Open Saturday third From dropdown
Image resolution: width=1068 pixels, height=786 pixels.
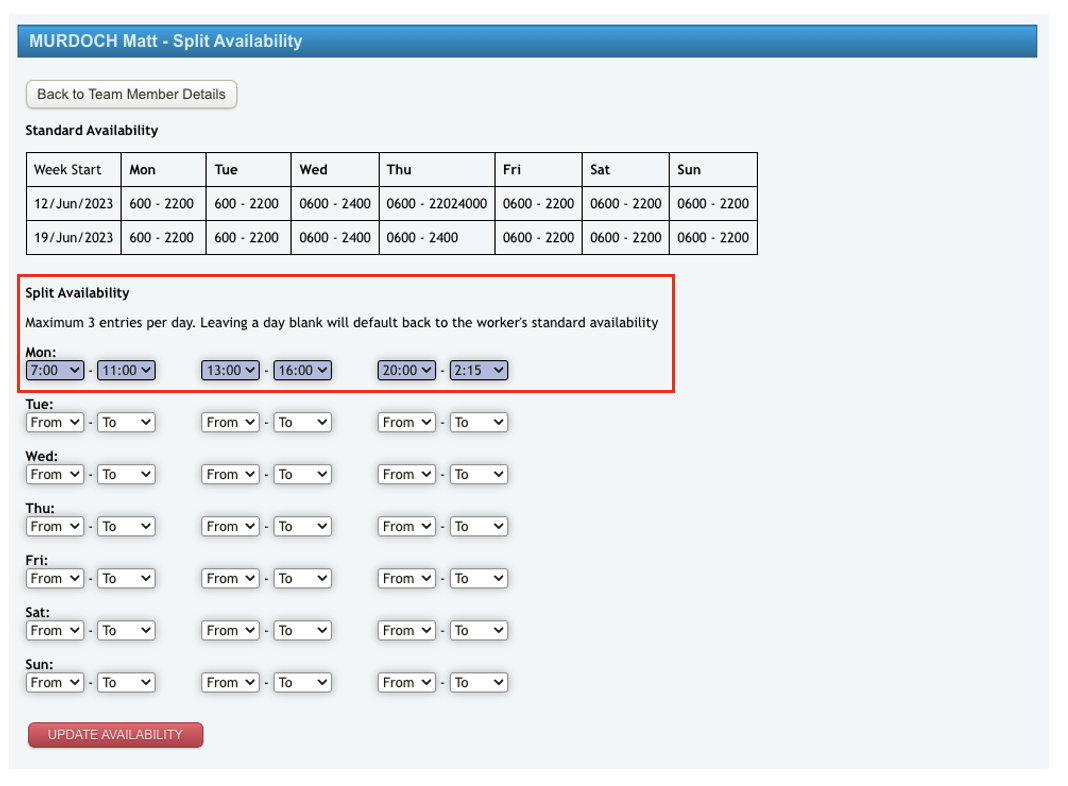pos(407,631)
